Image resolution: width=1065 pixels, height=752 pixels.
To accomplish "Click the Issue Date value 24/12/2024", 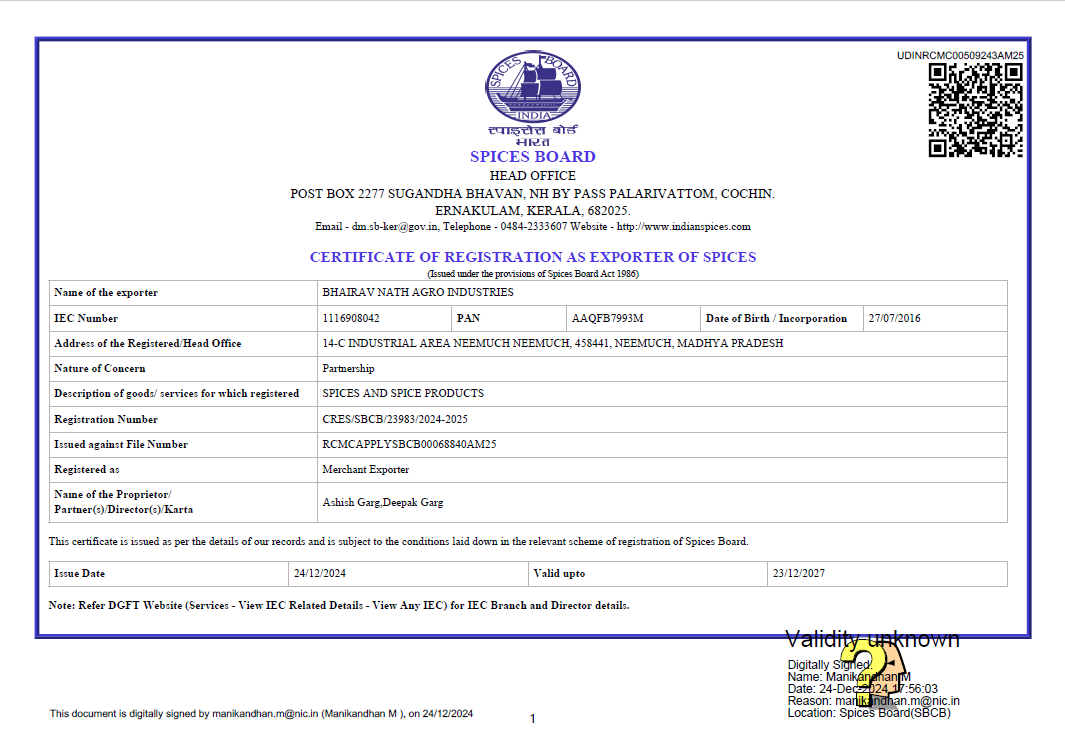I will click(x=319, y=574).
